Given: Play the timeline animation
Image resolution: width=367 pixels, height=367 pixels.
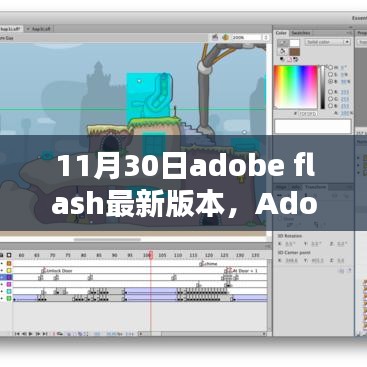Looking at the screenshot, I should tap(31, 334).
